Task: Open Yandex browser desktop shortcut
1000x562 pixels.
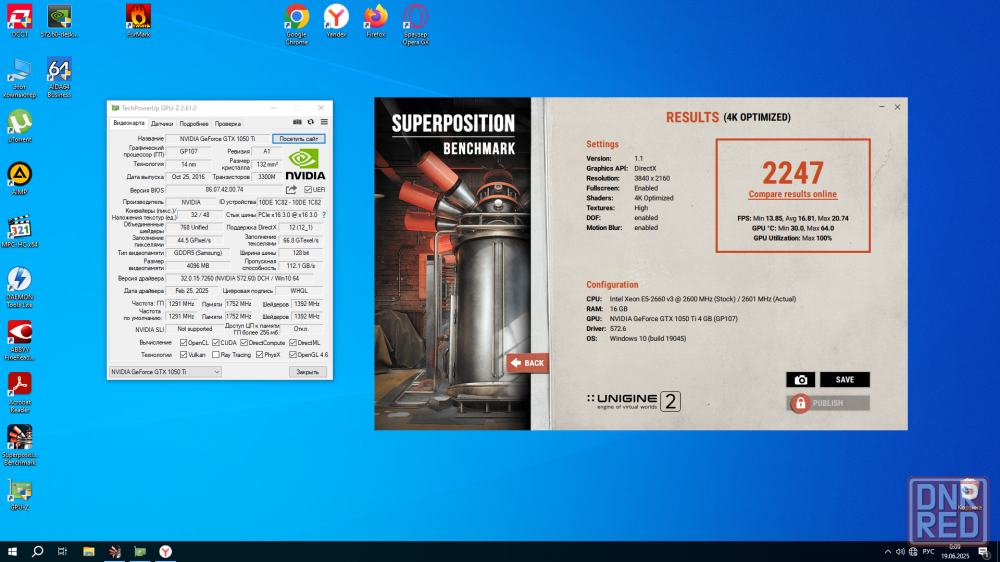Action: [x=336, y=21]
